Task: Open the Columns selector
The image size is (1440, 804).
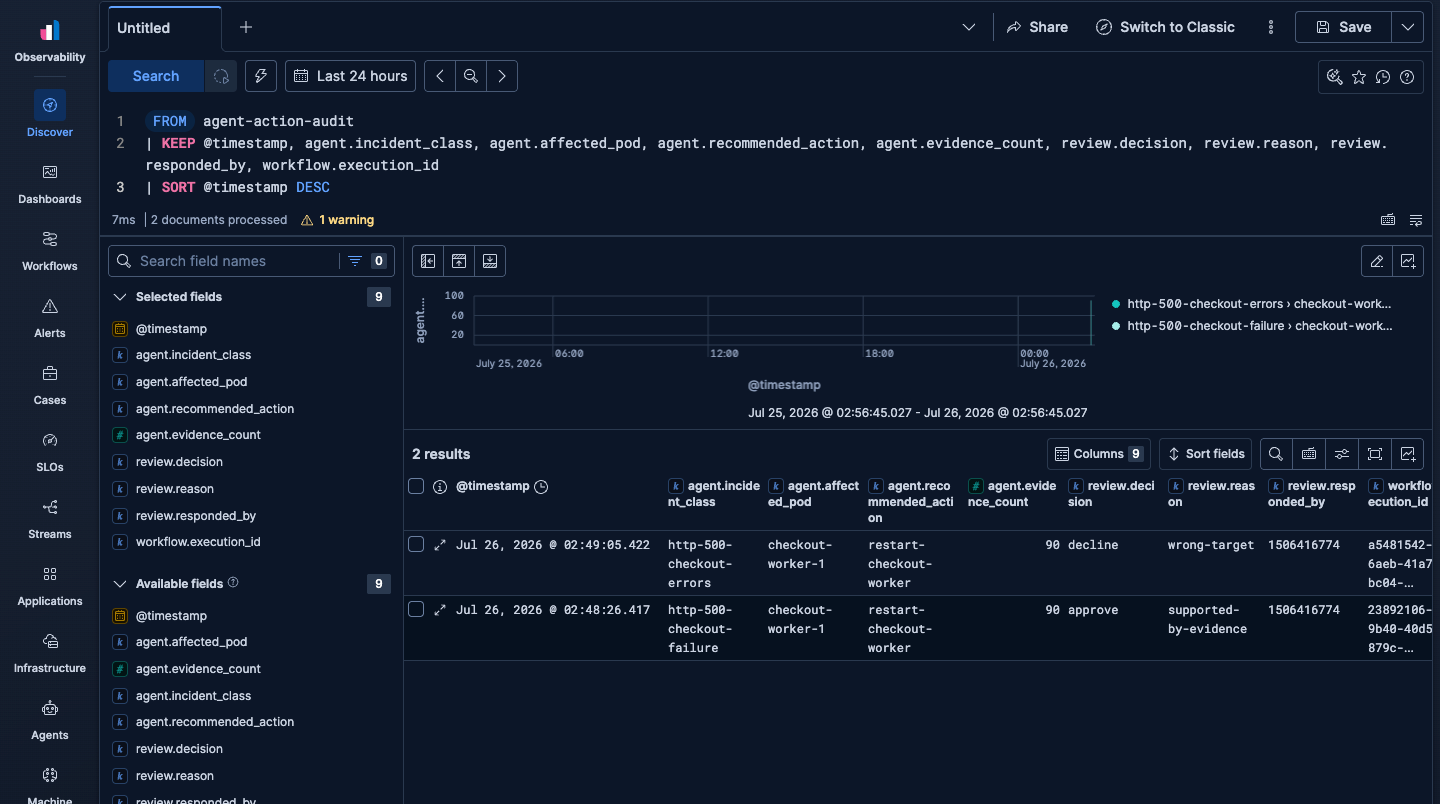Action: (1099, 454)
